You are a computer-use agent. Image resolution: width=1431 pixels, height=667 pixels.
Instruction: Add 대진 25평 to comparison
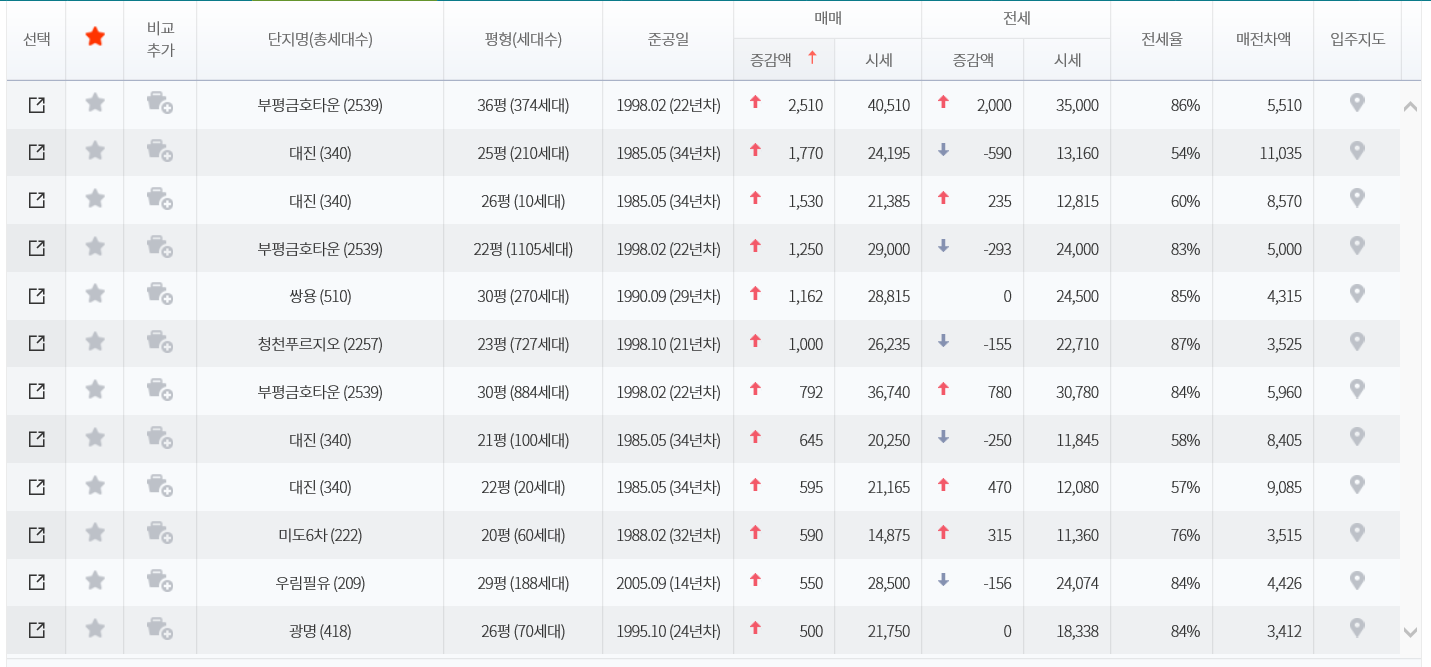click(160, 151)
